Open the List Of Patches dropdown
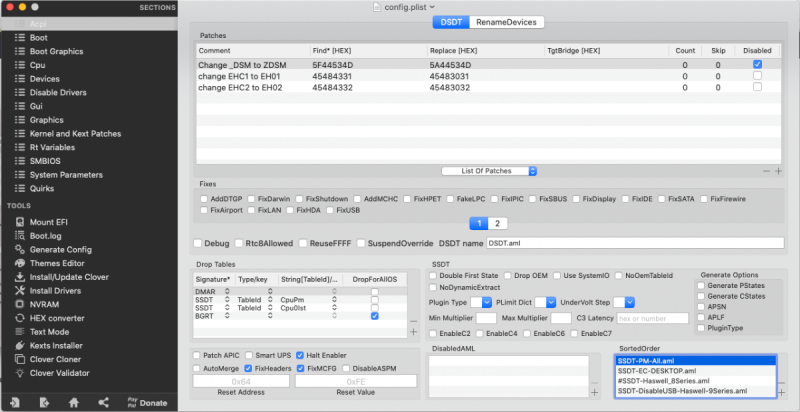800x412 pixels. point(489,171)
